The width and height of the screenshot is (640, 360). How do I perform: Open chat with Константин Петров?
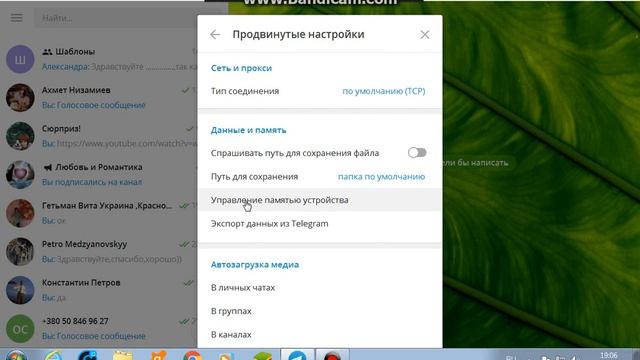(99, 290)
